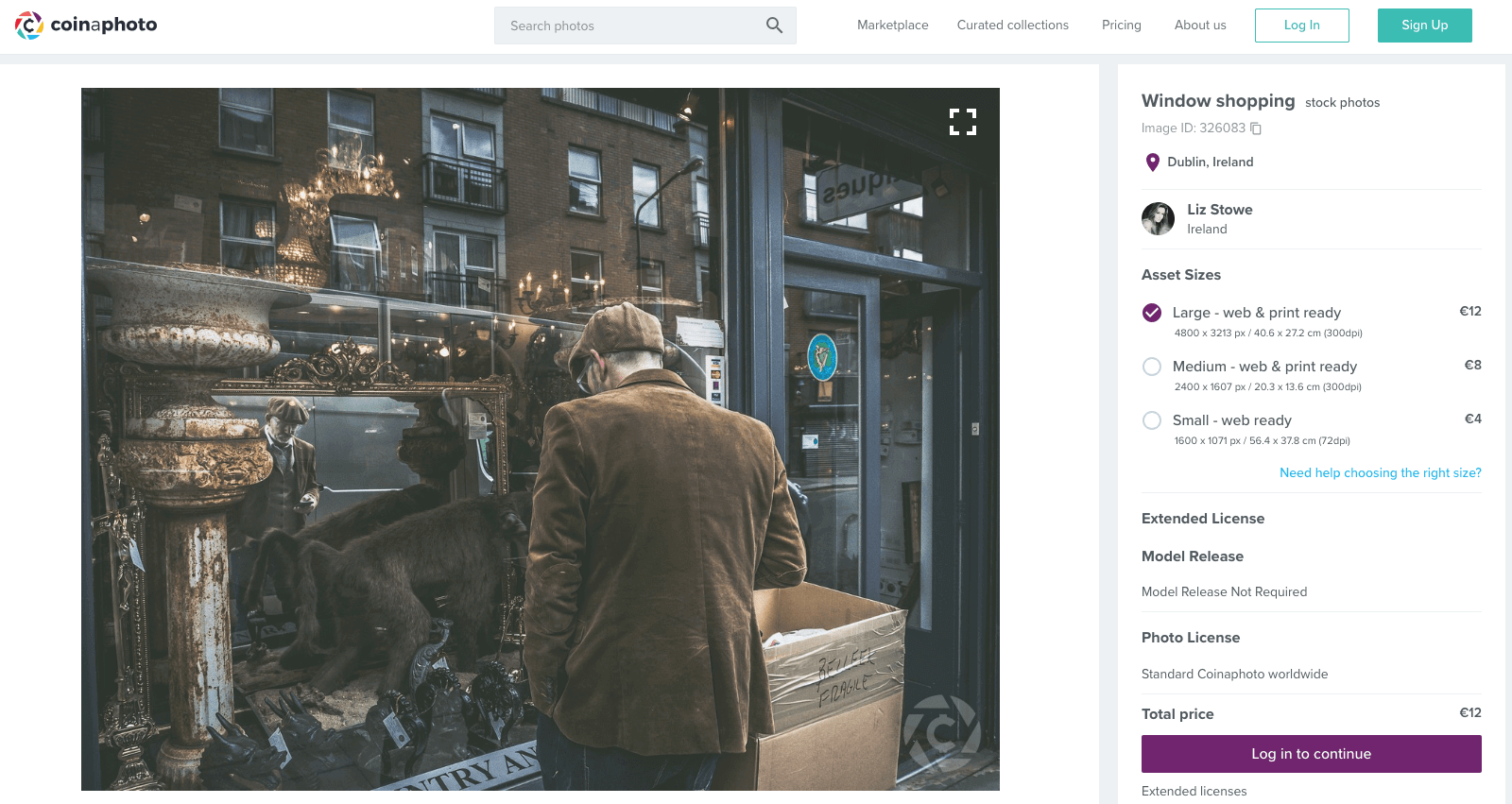Open the About us page
Viewport: 1512px width, 804px height.
1200,26
